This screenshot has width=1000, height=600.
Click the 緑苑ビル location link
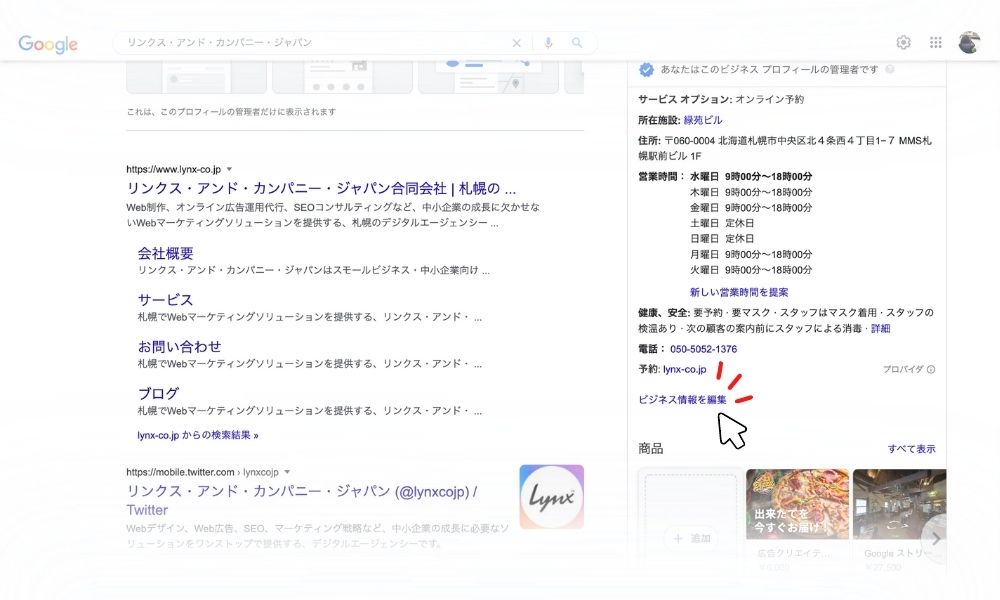[703, 120]
